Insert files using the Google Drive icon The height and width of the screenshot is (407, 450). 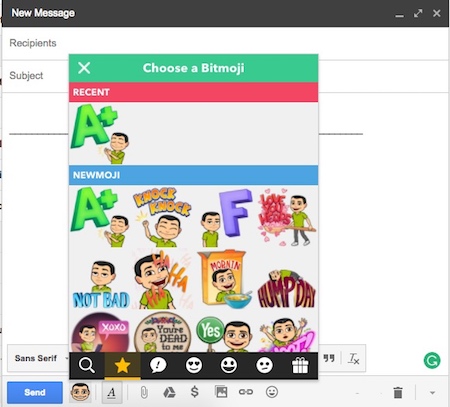[x=169, y=392]
